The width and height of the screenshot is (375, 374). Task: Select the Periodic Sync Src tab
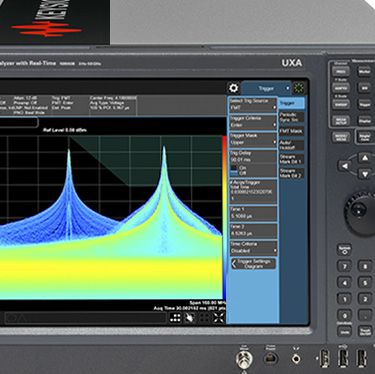pos(291,117)
